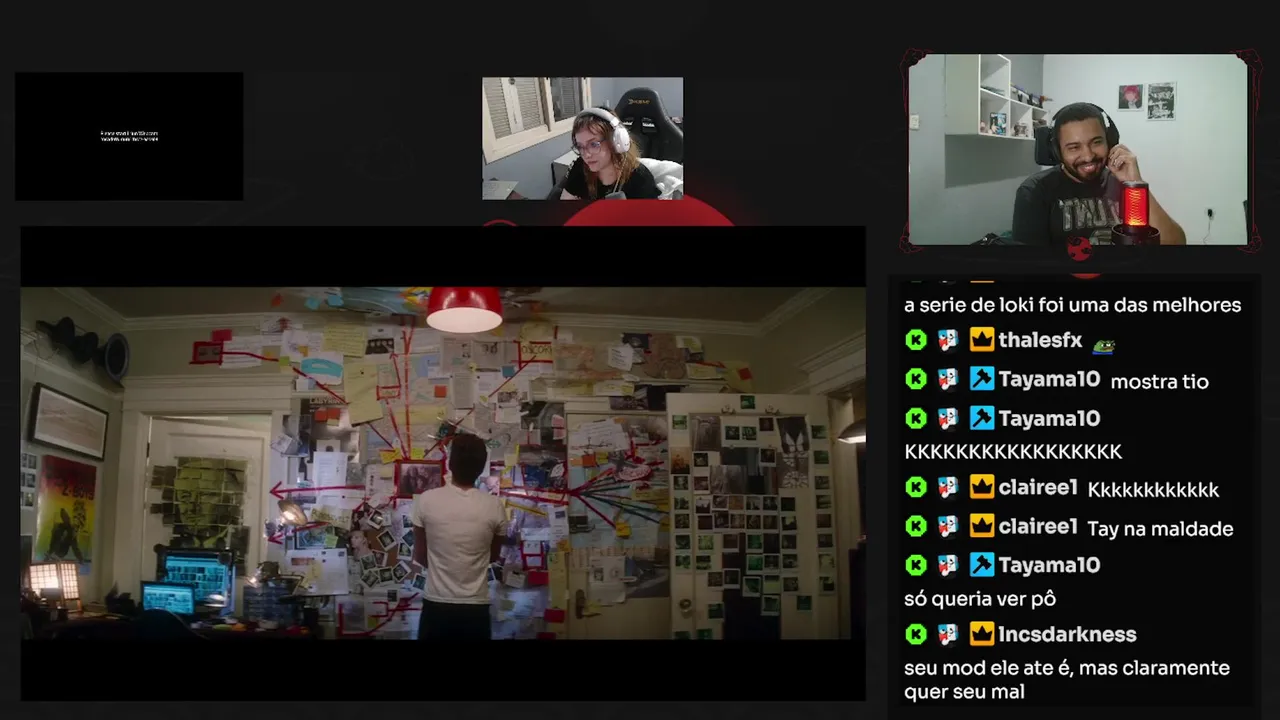
Task: Click the blue moderator hammer above the KKKKKKKK message
Action: click(x=981, y=418)
